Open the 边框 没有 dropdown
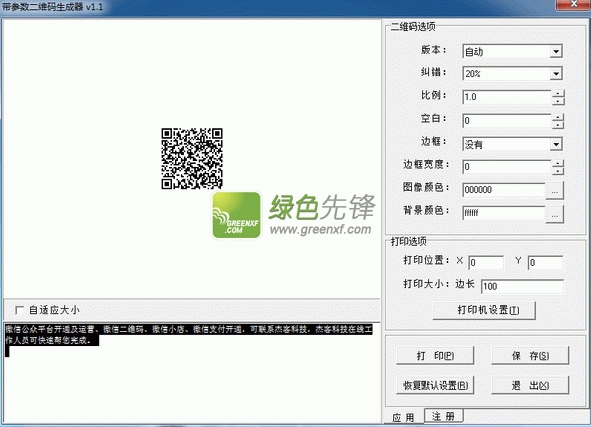Image resolution: width=591 pixels, height=427 pixels. point(556,144)
